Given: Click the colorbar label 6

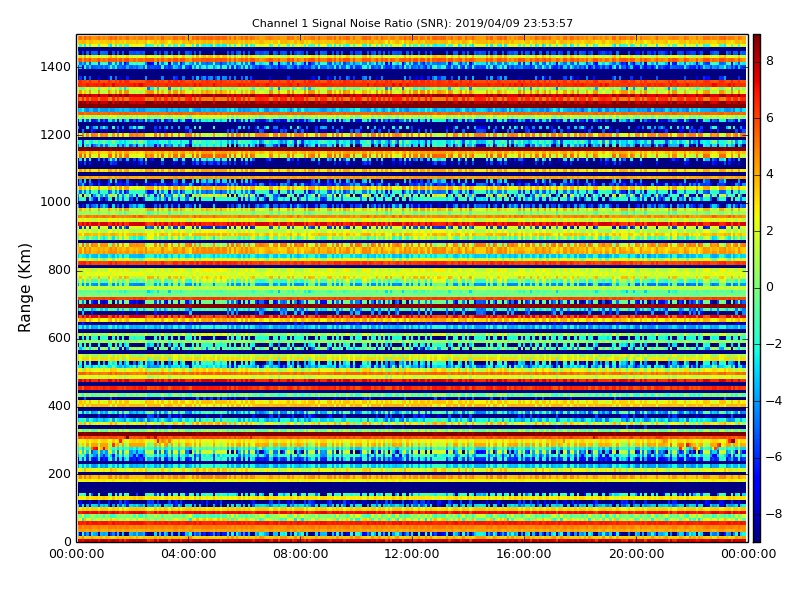Looking at the screenshot, I should (770, 118).
